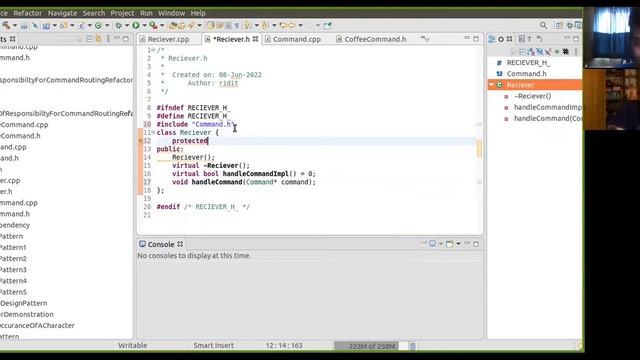Open the Window menu
Viewport: 640px width, 360px height.
point(171,13)
